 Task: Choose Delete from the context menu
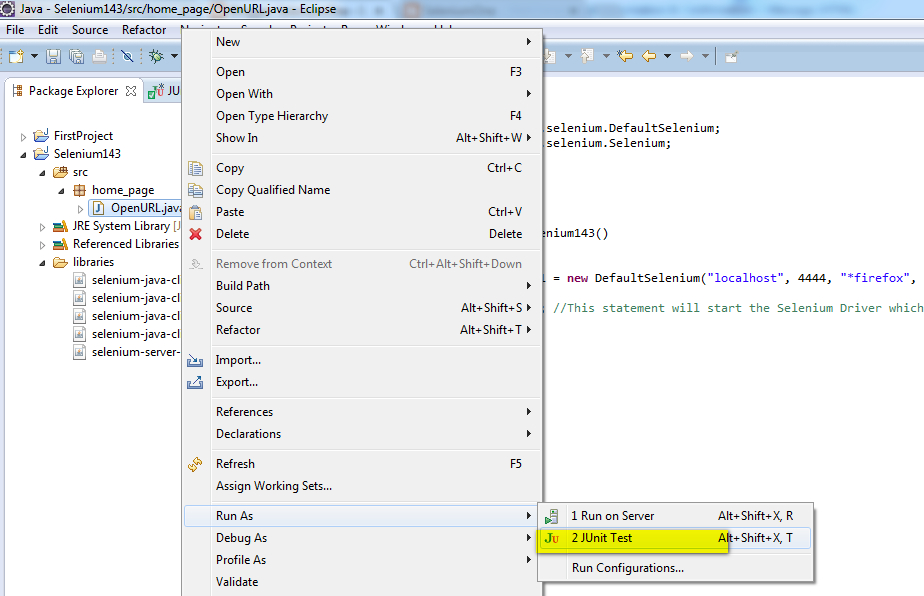361,234
